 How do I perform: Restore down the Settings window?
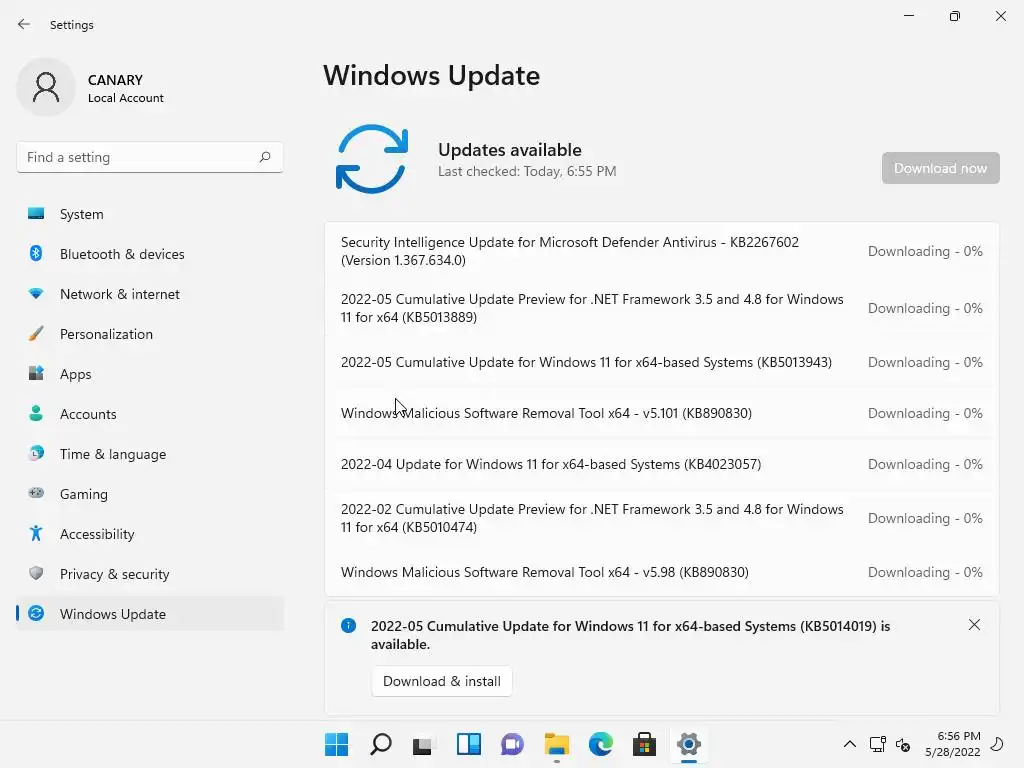(x=954, y=16)
